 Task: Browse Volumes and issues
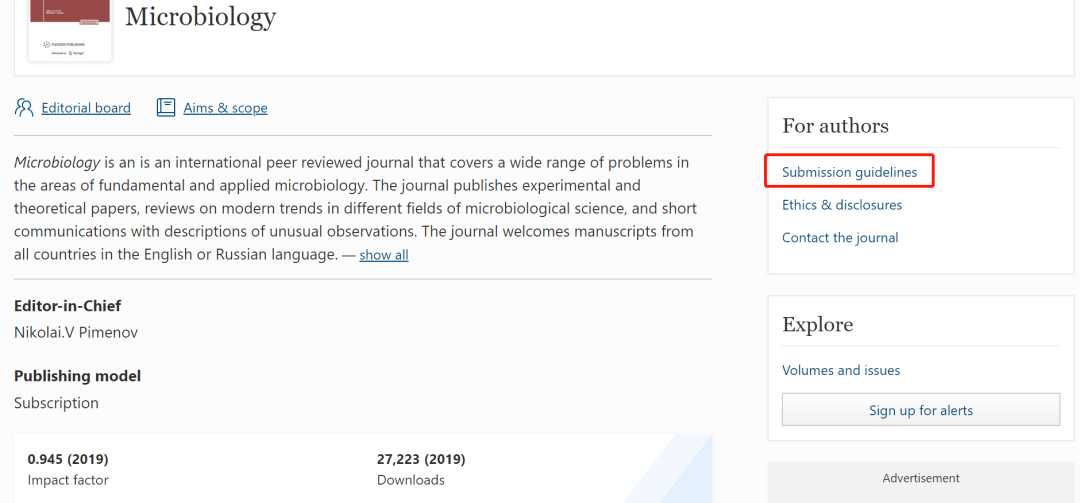tap(841, 370)
